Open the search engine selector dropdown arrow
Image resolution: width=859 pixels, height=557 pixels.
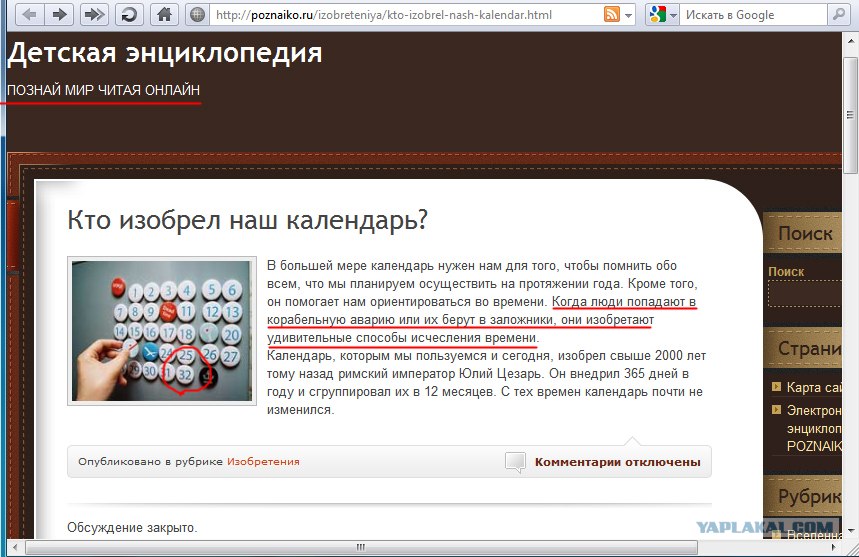pyautogui.click(x=674, y=15)
